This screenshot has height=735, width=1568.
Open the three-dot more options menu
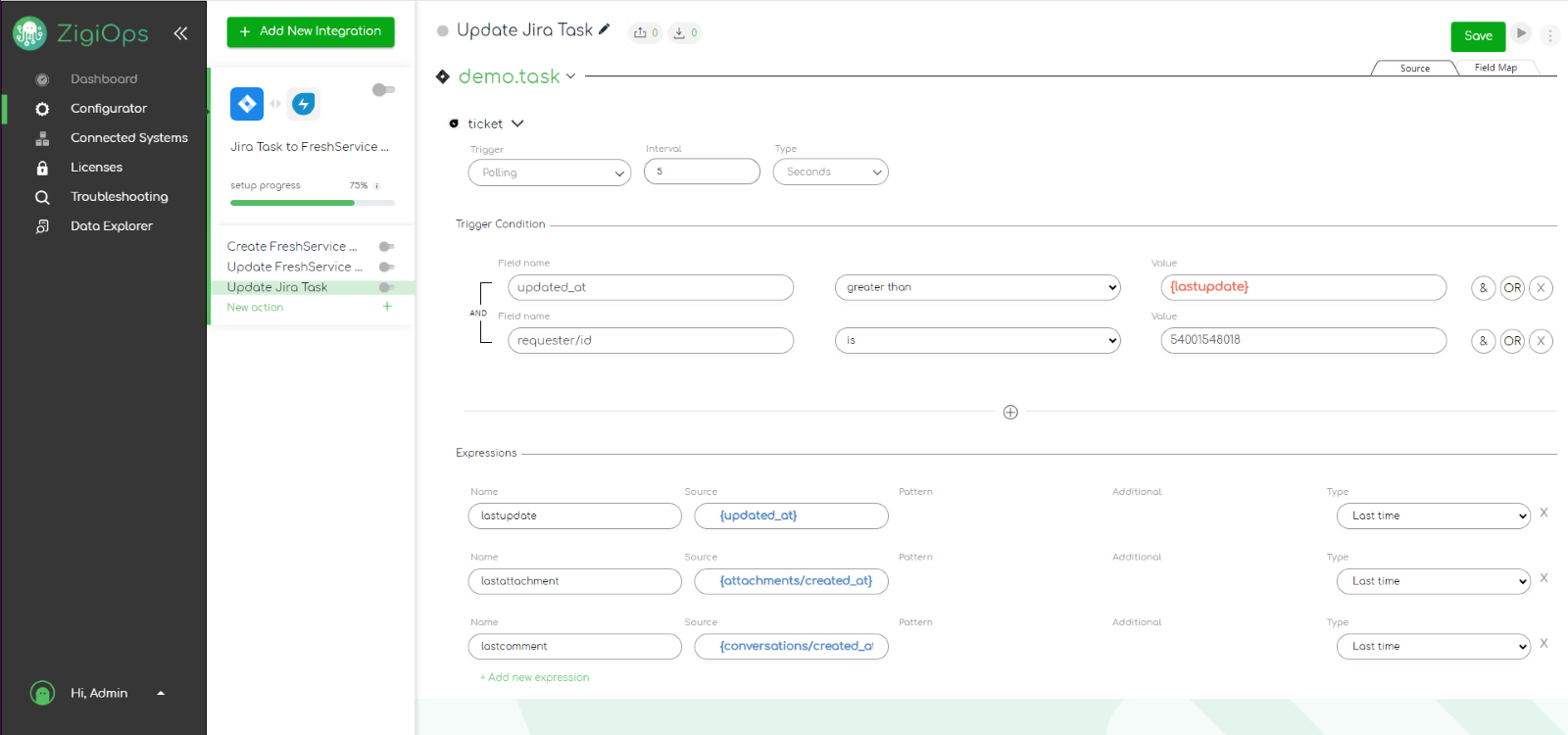[x=1549, y=35]
